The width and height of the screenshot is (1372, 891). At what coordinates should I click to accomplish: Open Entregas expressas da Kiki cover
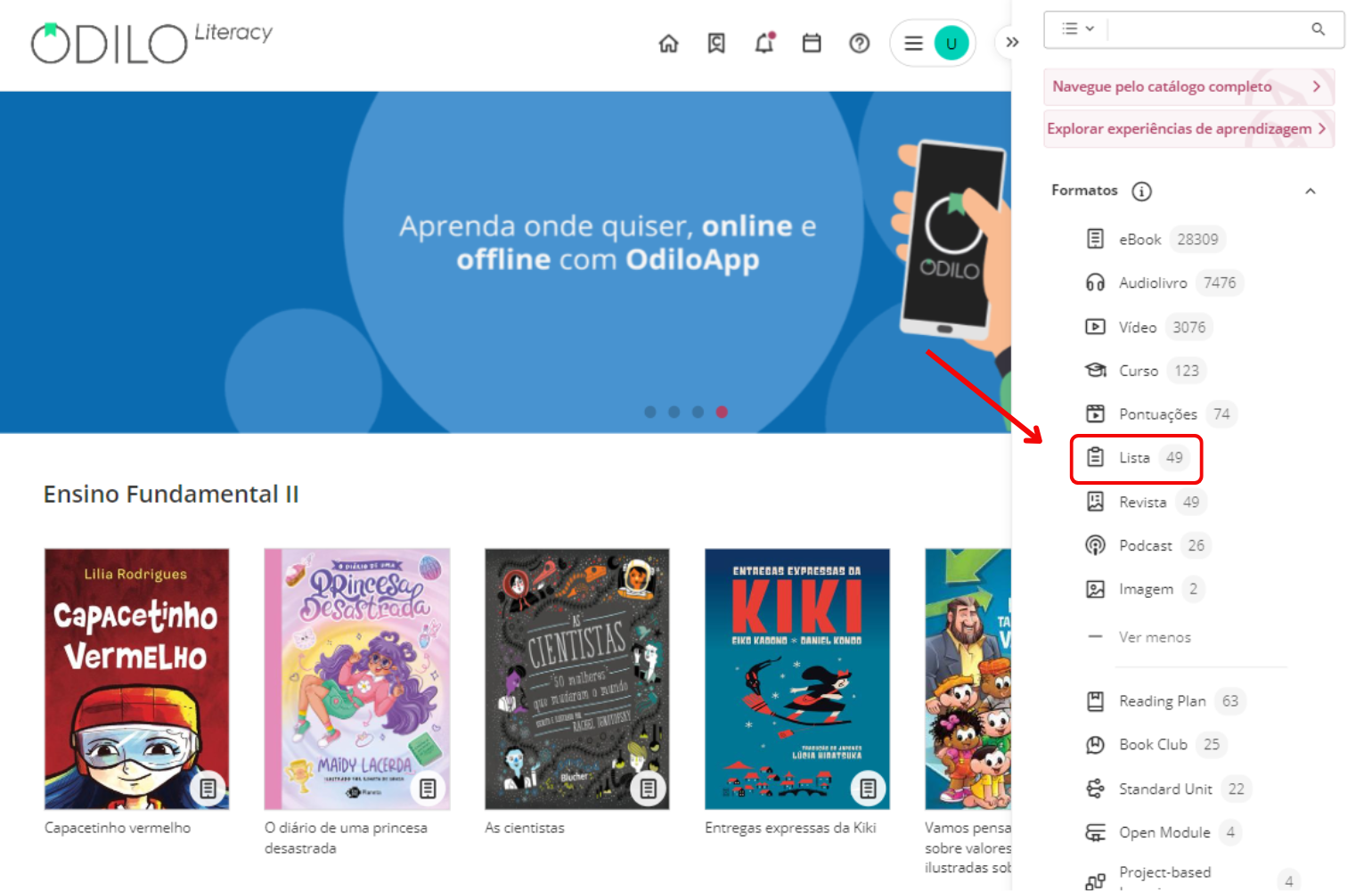tap(797, 679)
